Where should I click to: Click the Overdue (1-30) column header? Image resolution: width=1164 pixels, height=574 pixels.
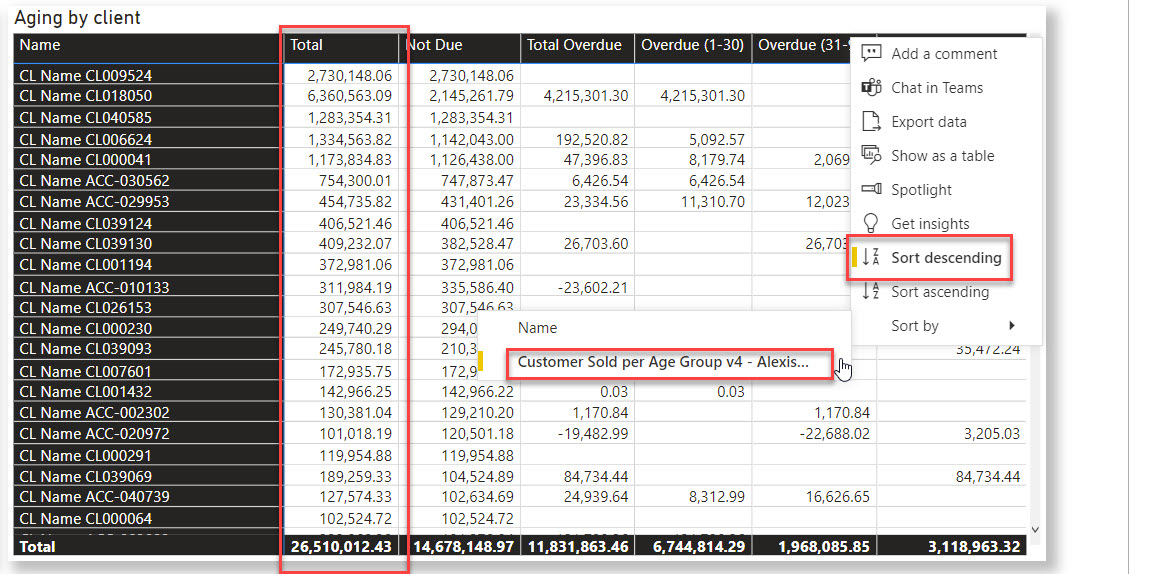click(x=693, y=47)
